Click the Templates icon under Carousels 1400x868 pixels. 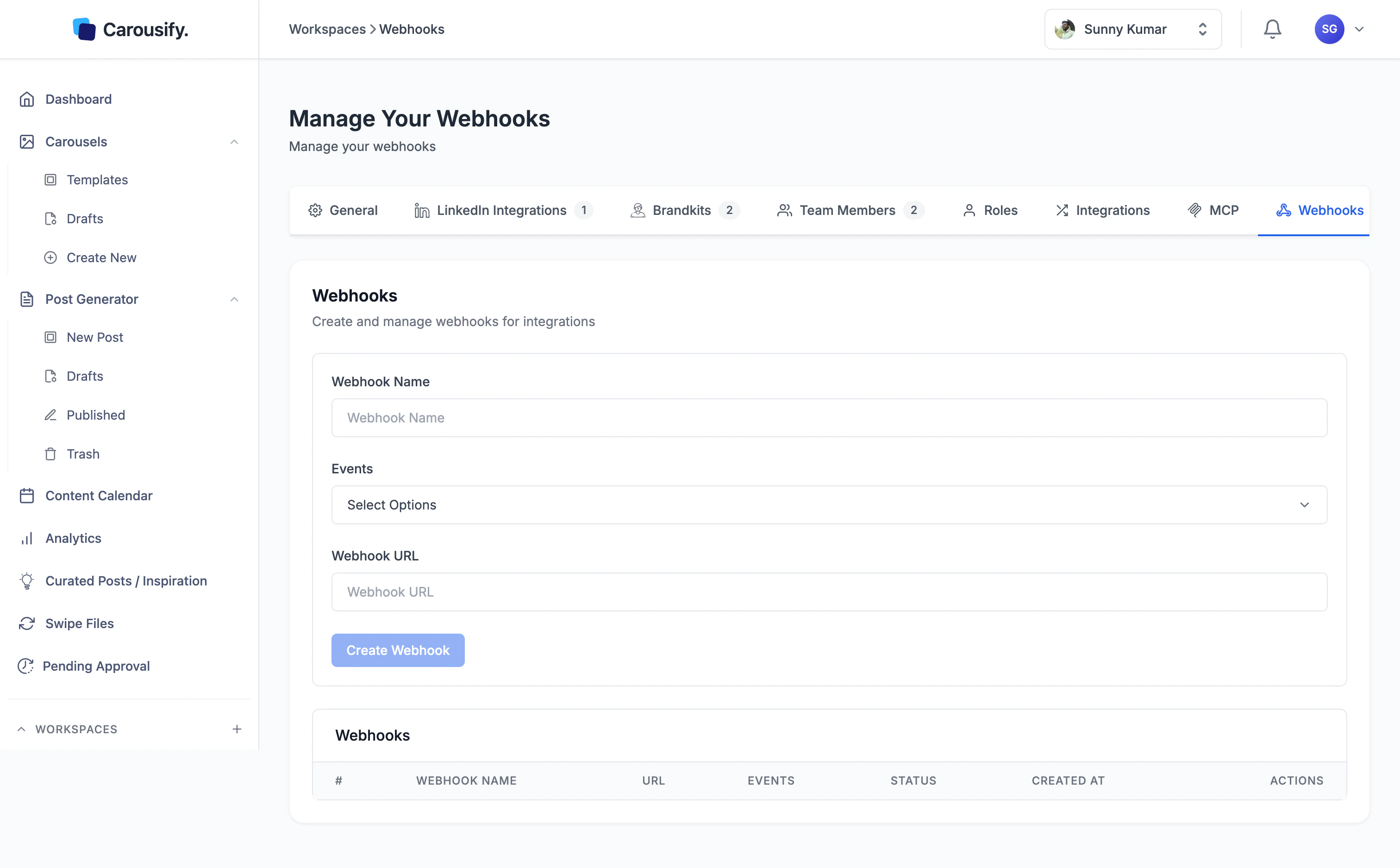point(50,180)
